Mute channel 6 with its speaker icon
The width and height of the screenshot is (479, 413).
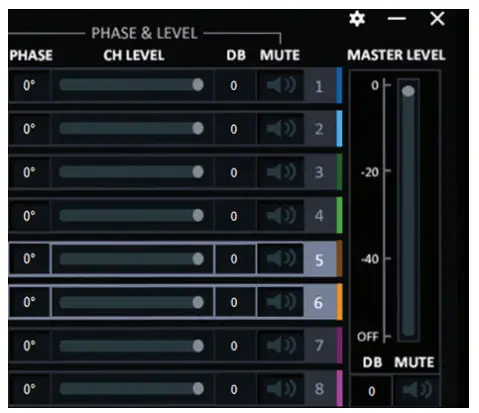click(x=281, y=302)
